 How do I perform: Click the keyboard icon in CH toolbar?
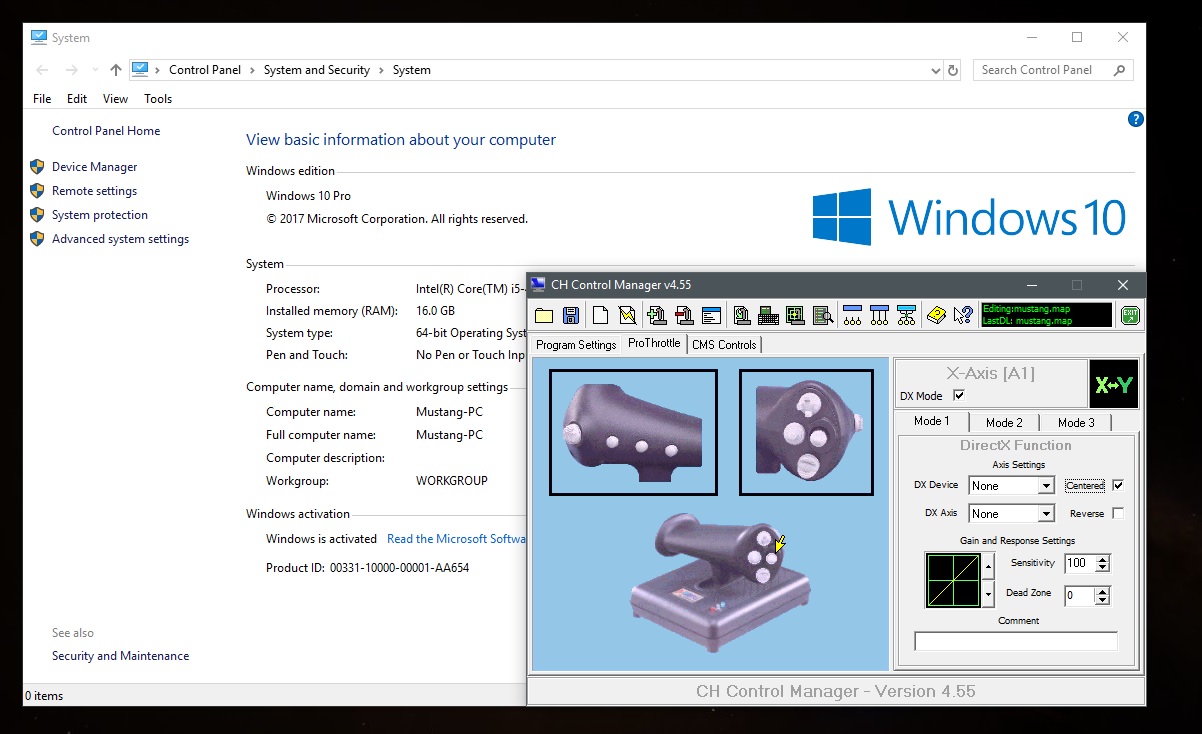[x=768, y=316]
